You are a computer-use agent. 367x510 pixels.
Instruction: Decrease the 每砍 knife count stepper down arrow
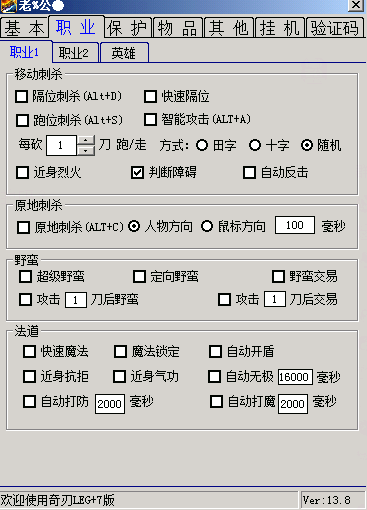[x=86, y=150]
